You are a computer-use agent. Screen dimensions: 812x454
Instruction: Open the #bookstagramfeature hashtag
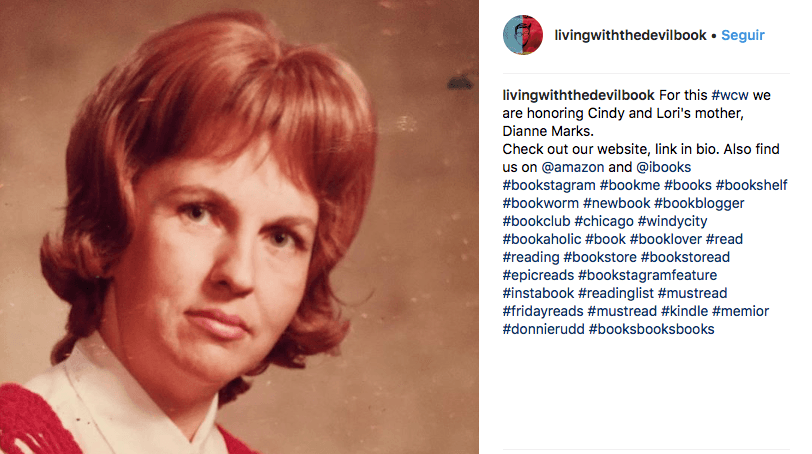pyautogui.click(x=647, y=275)
